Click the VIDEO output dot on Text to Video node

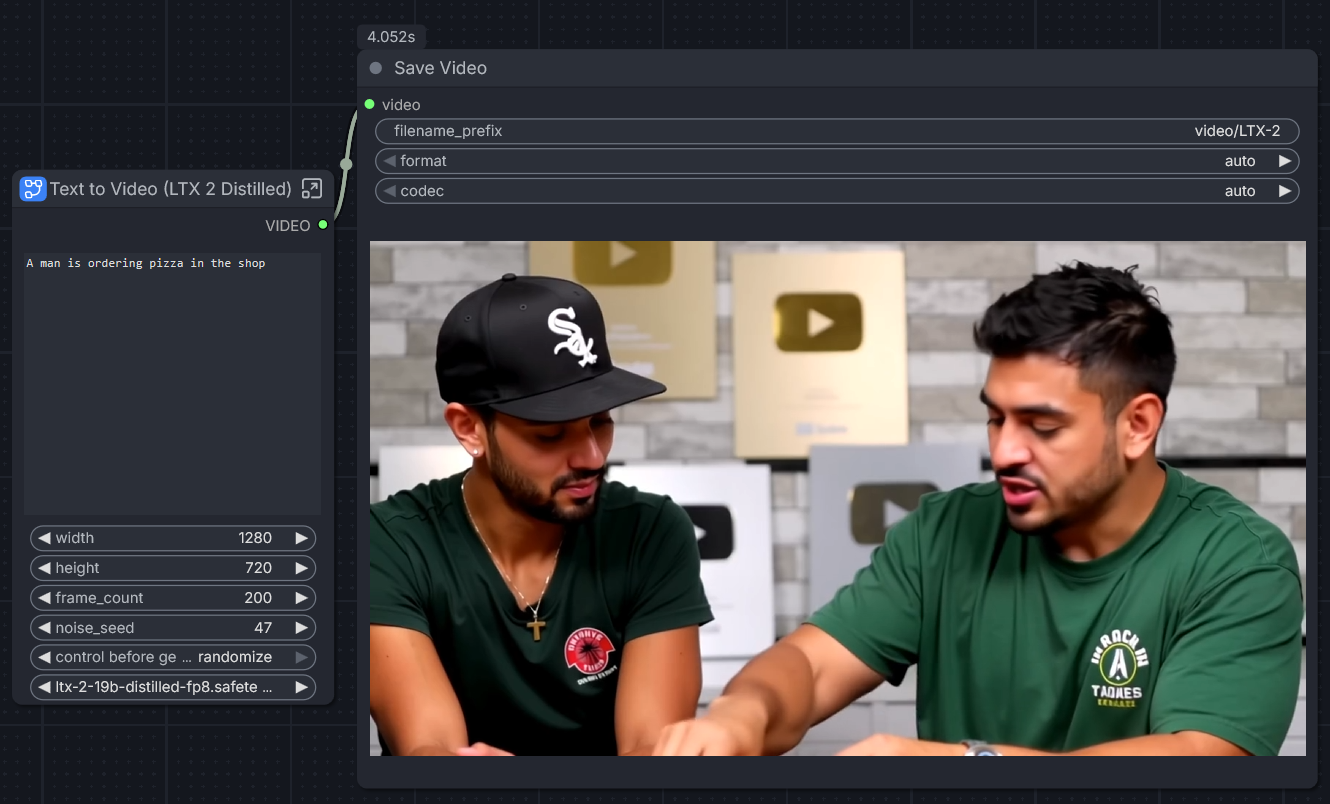(x=323, y=225)
